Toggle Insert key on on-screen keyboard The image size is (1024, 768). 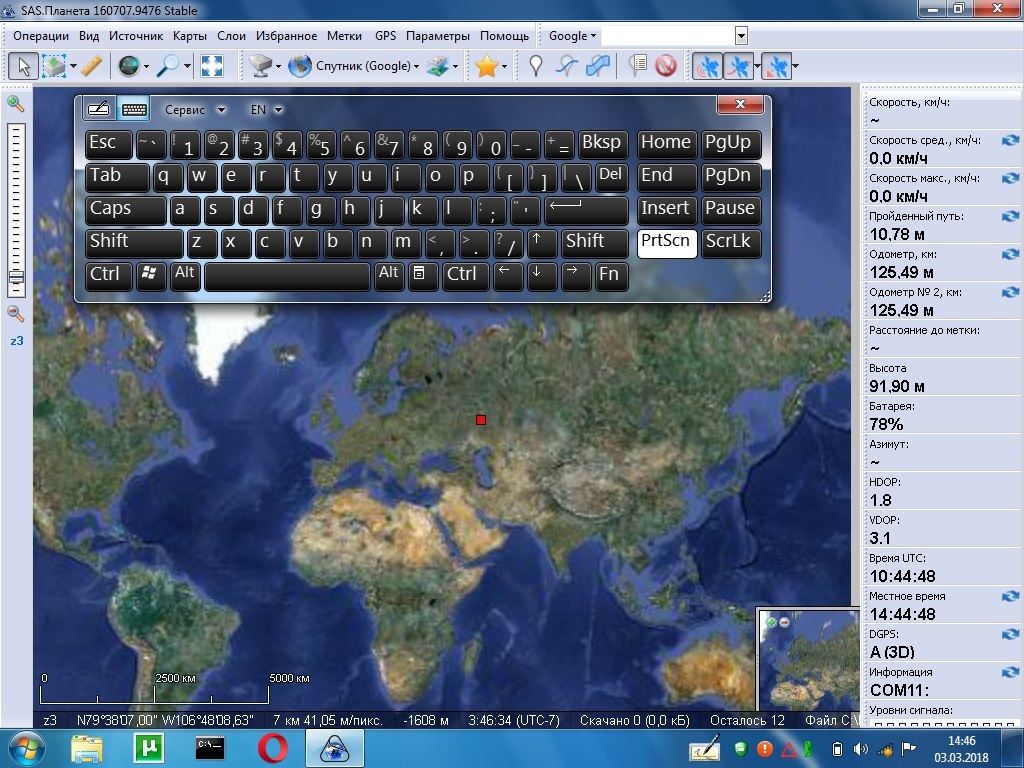pyautogui.click(x=667, y=210)
